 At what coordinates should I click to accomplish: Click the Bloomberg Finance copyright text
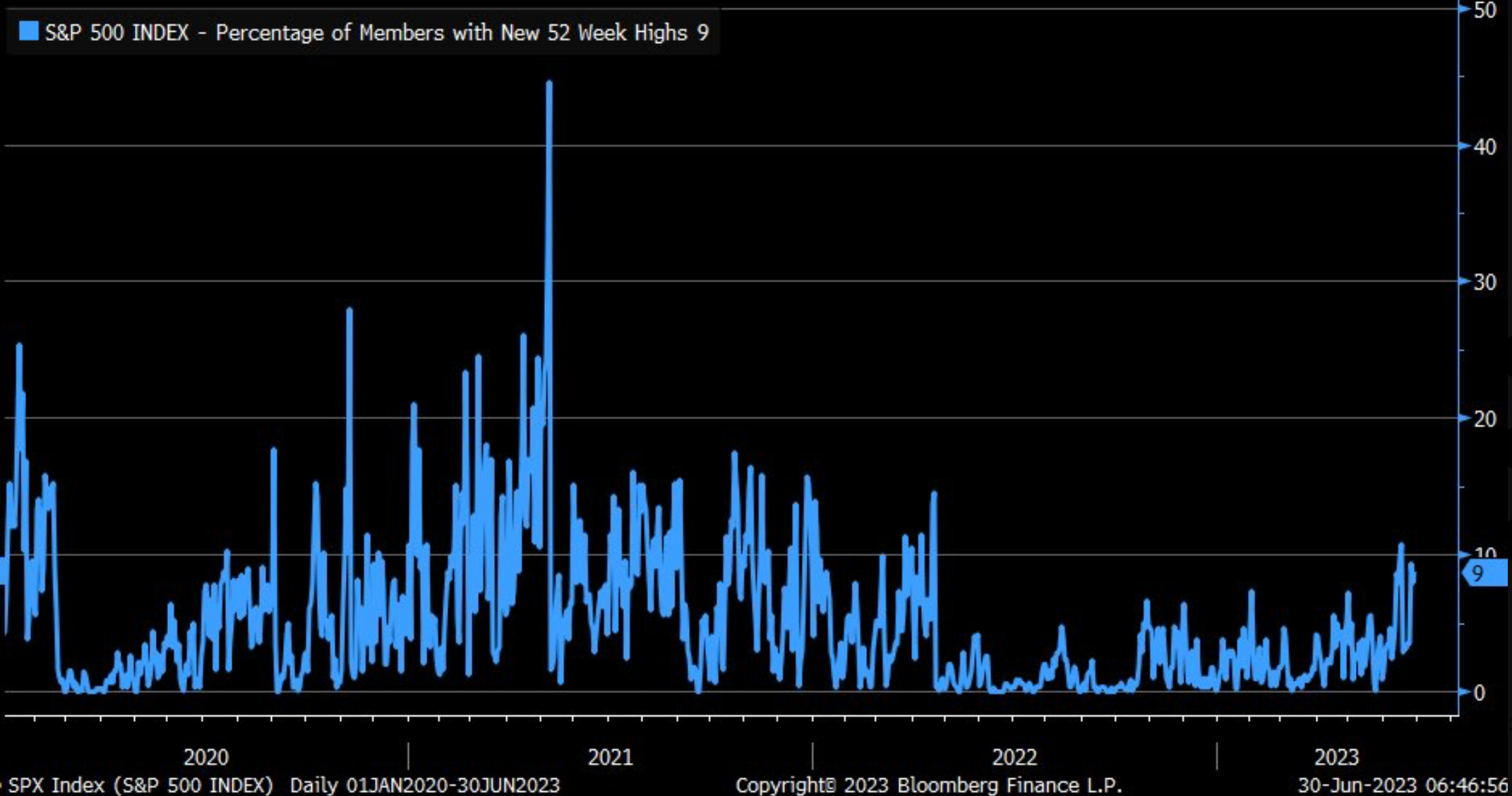click(928, 785)
